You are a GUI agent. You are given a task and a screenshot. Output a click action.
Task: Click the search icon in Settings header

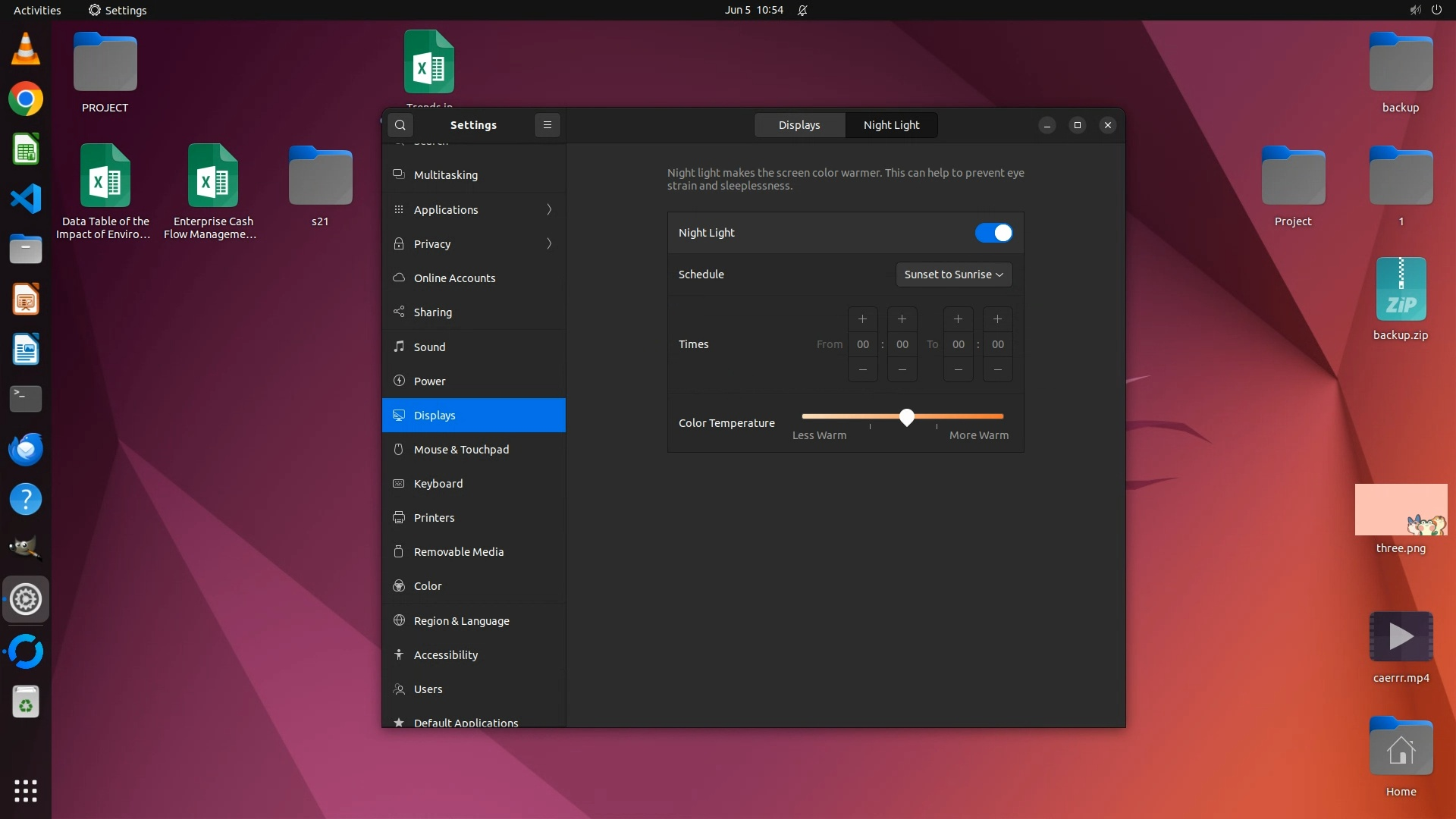pos(400,125)
